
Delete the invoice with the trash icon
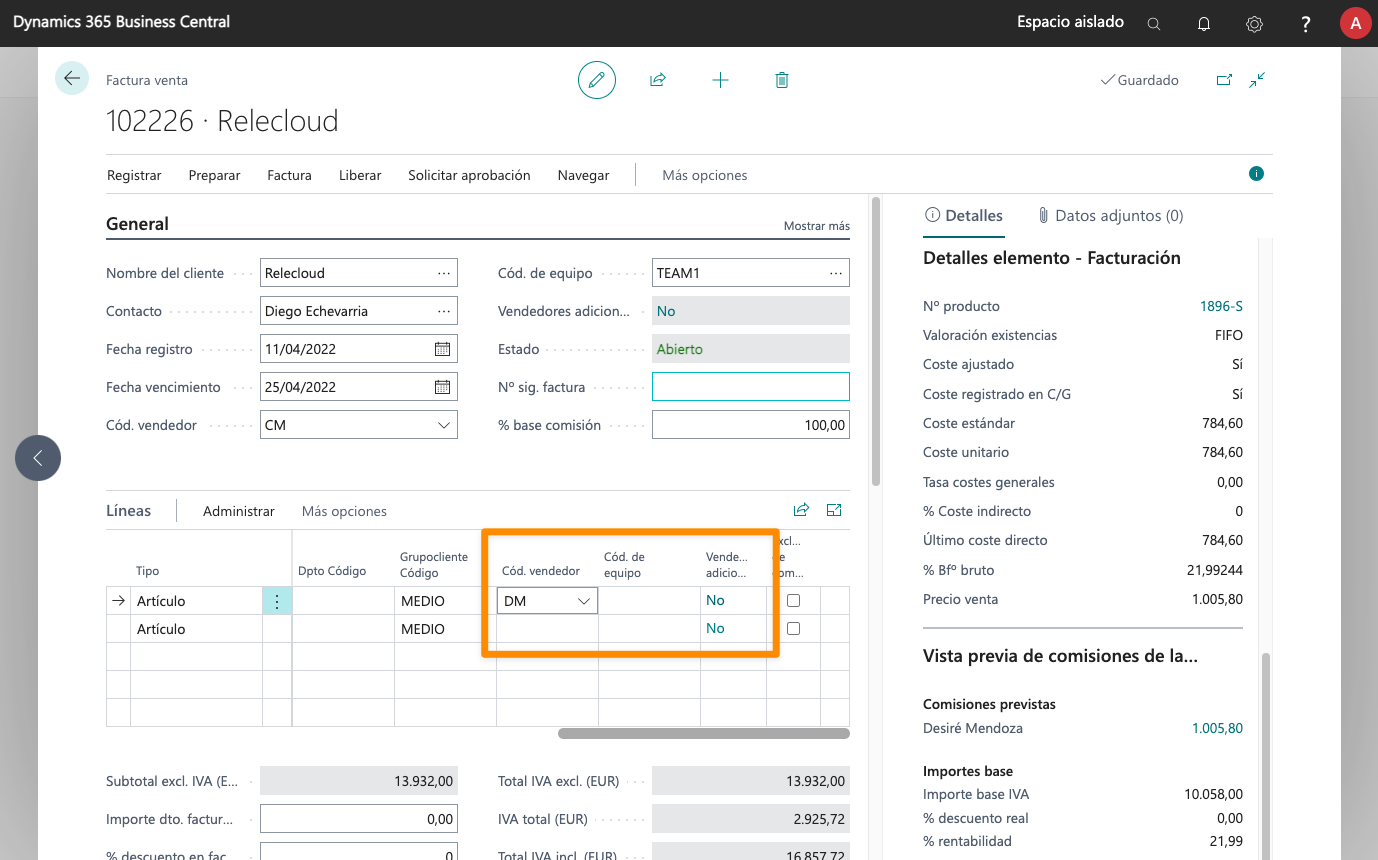point(782,80)
